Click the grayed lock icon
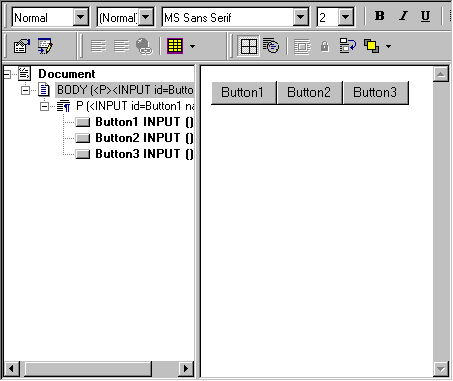 point(325,46)
